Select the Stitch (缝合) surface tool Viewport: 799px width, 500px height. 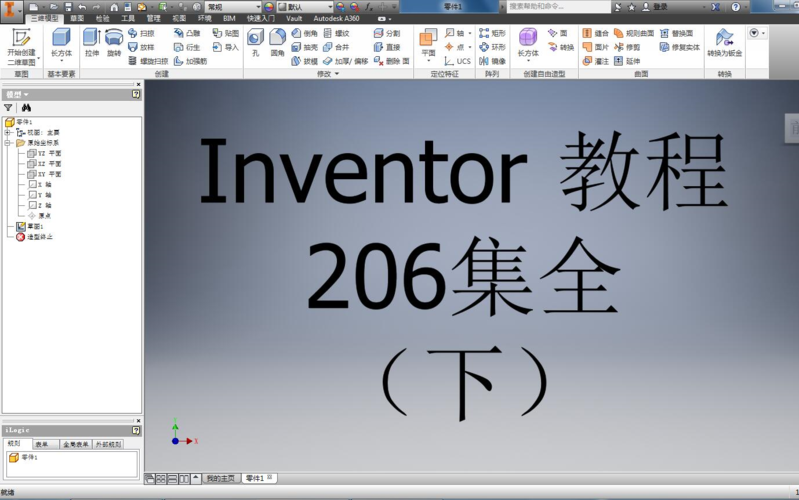(x=596, y=33)
